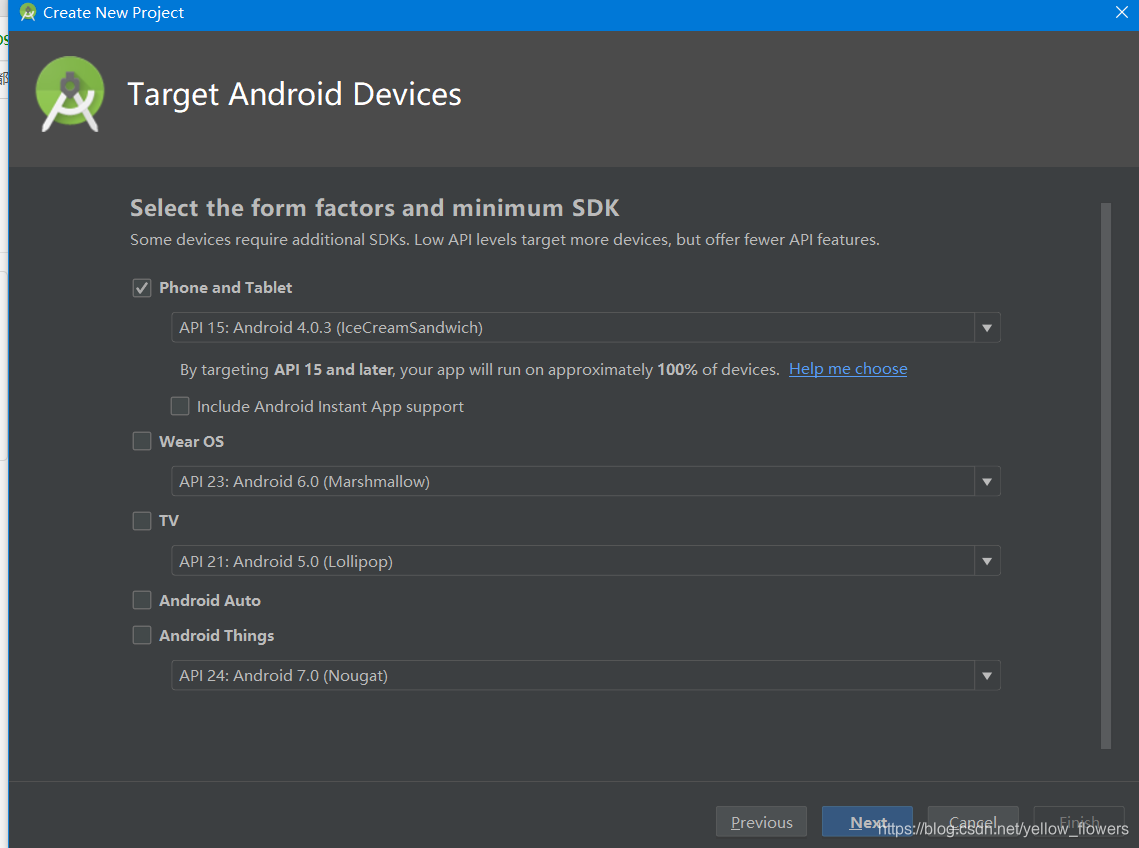Click the vertical scrollbar of the form
This screenshot has height=848, width=1139.
coord(1106,475)
